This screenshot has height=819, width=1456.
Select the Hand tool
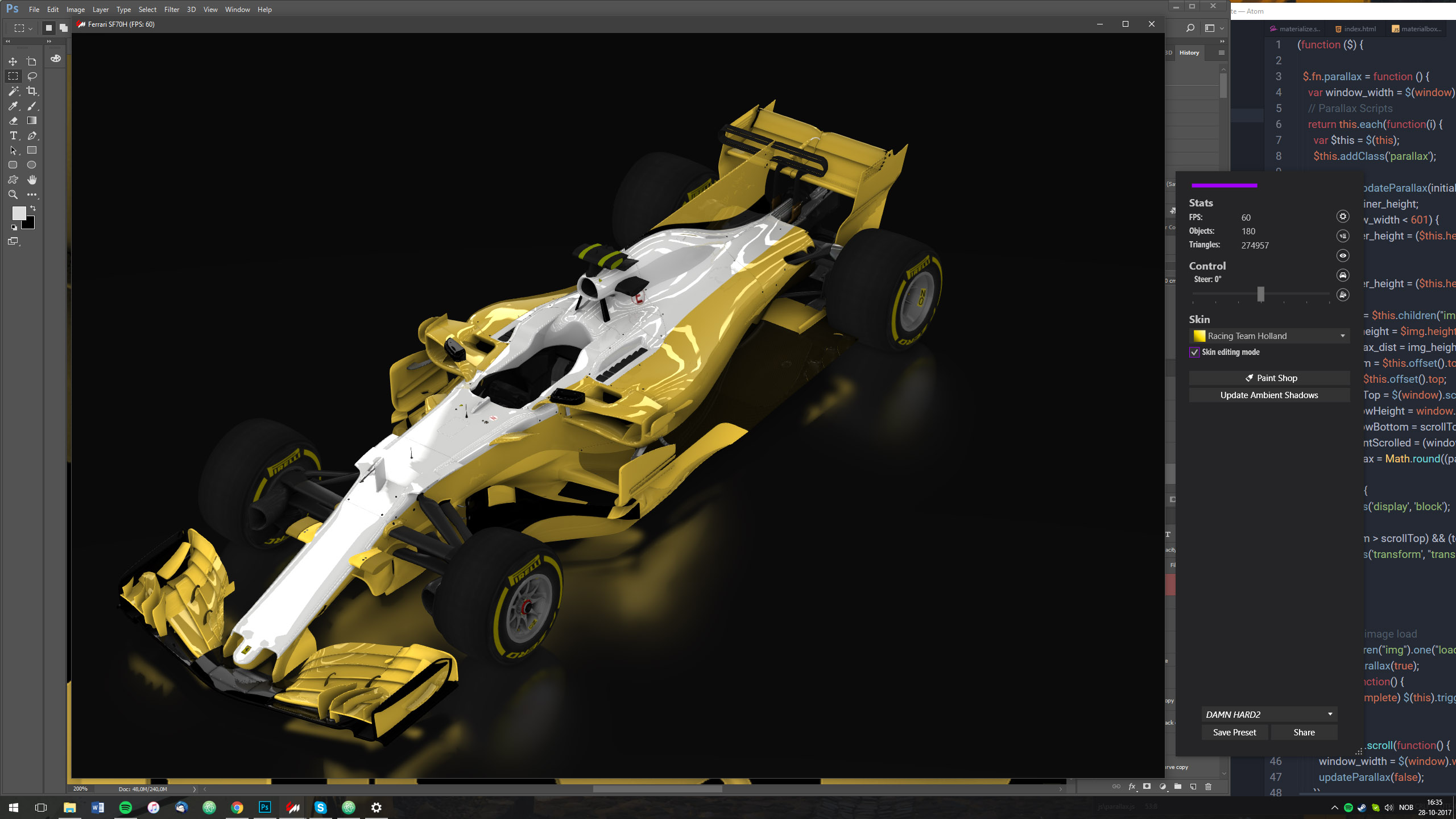tap(32, 180)
